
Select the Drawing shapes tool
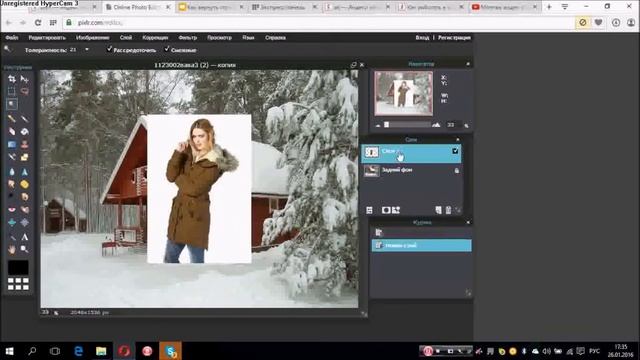(24, 157)
